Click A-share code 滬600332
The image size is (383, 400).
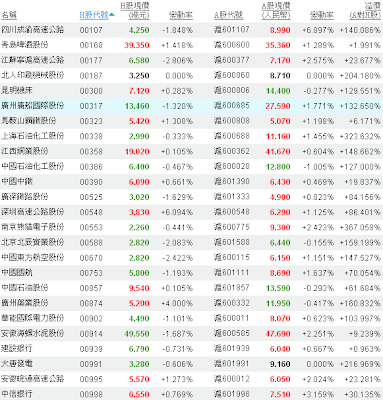point(232,303)
